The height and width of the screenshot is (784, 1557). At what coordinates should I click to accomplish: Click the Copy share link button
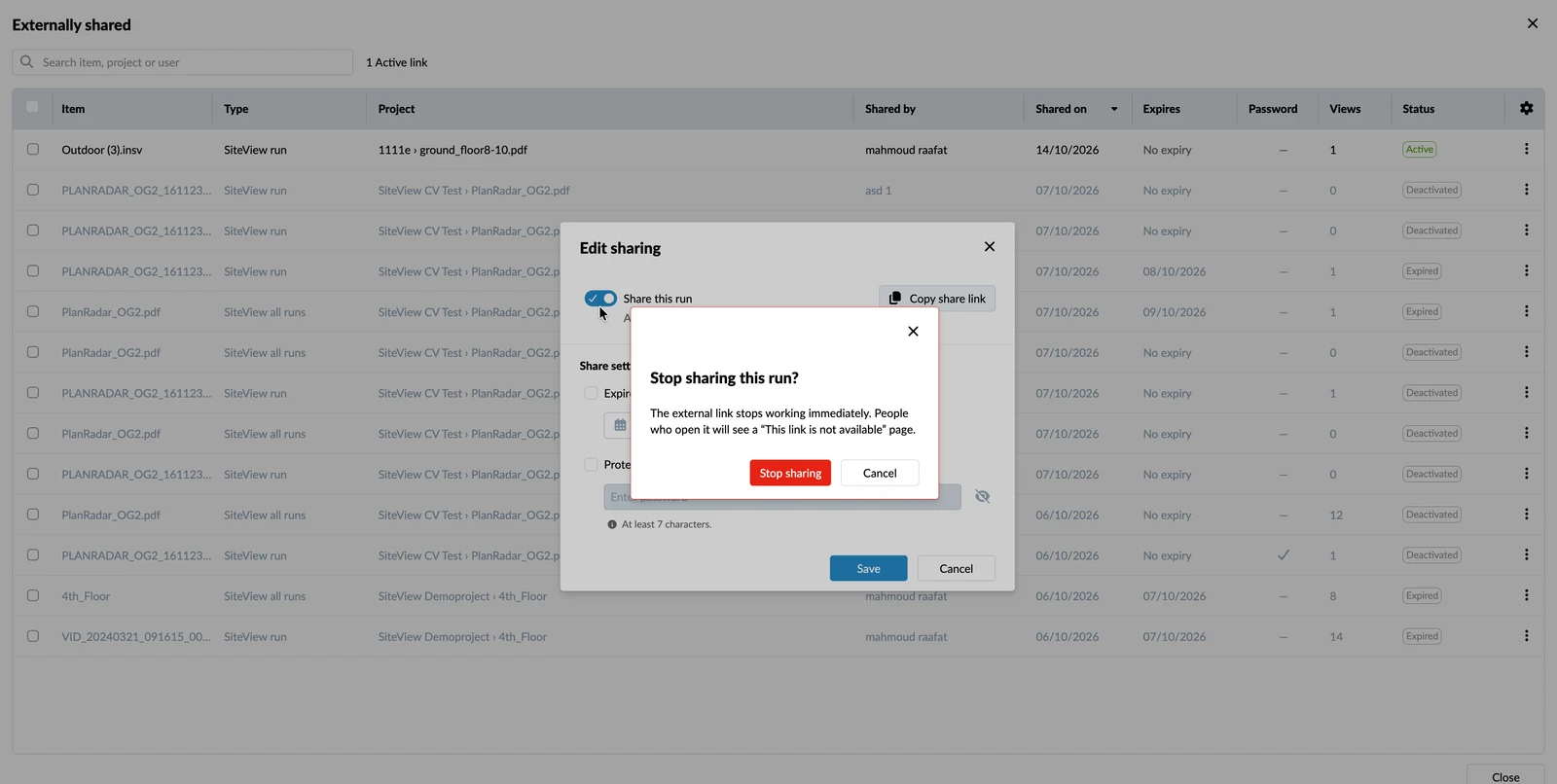pyautogui.click(x=937, y=299)
